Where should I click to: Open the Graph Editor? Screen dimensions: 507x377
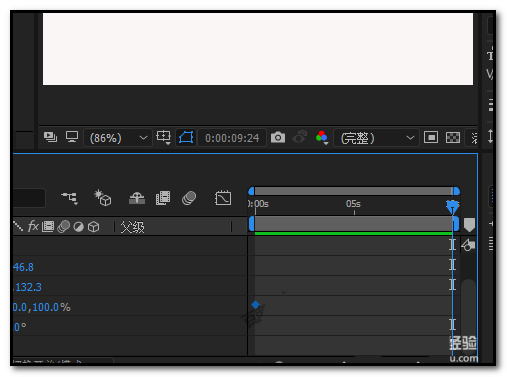coord(223,198)
